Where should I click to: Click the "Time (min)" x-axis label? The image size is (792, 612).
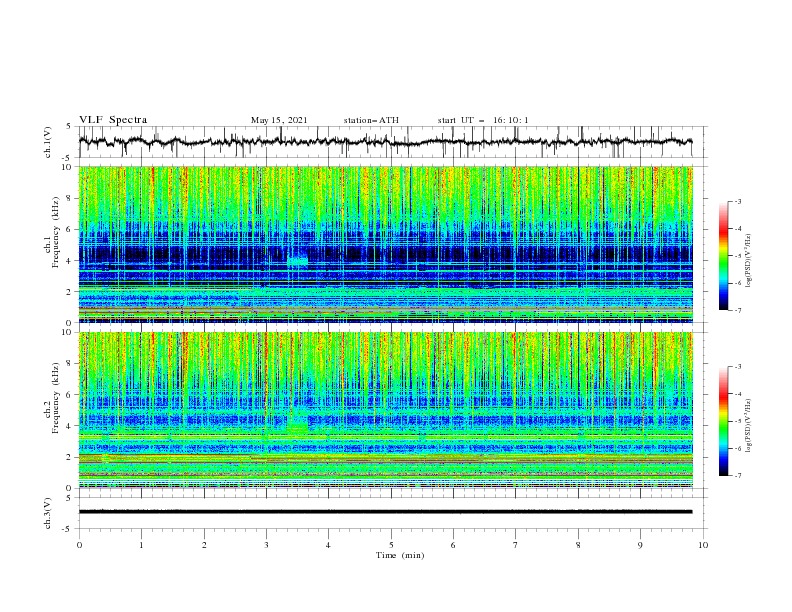(400, 555)
